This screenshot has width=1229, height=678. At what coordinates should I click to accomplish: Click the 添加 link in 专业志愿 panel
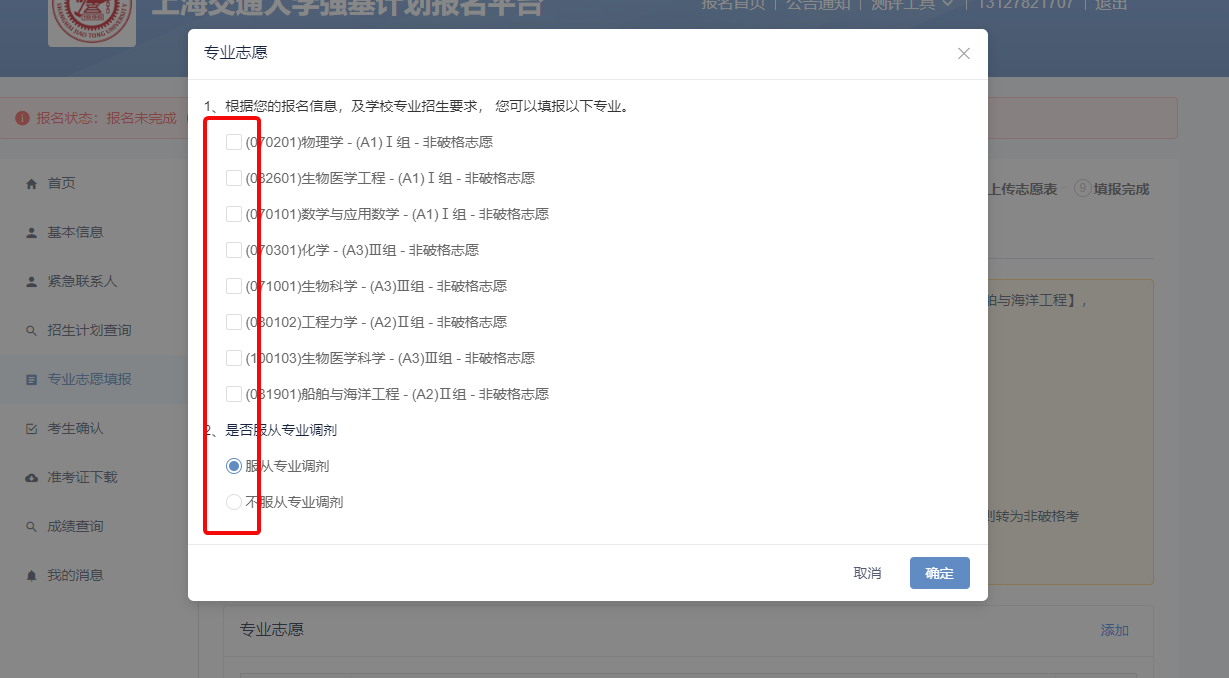[x=1114, y=630]
